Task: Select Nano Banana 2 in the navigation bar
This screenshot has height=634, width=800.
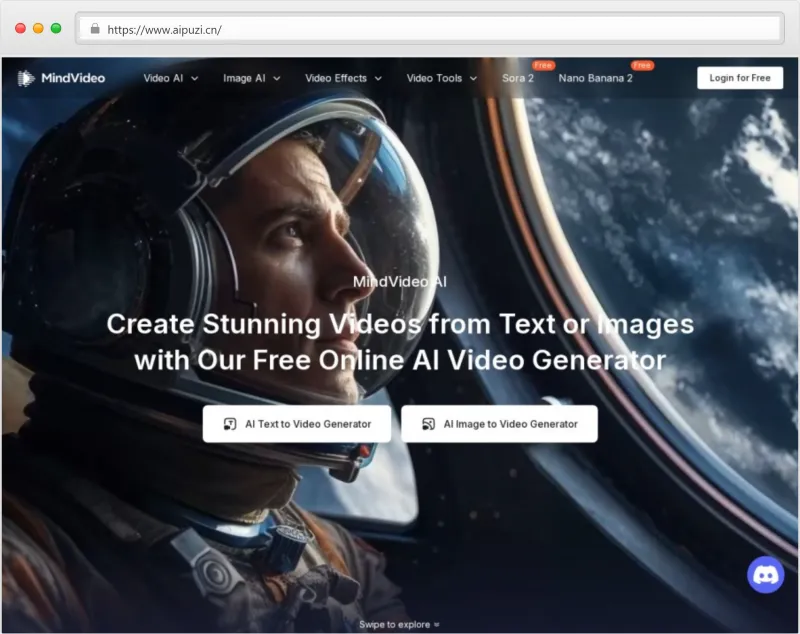Action: tap(596, 77)
